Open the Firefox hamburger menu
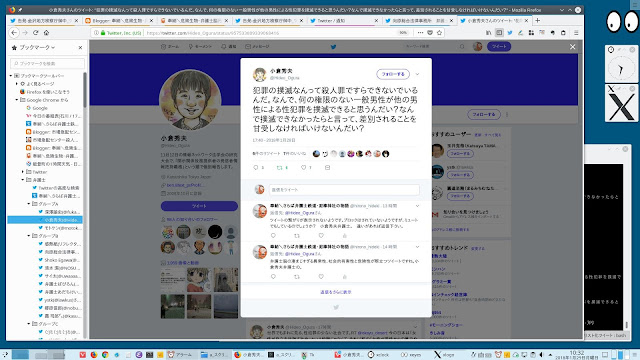Screen dimensions: 640x360 (576, 33)
